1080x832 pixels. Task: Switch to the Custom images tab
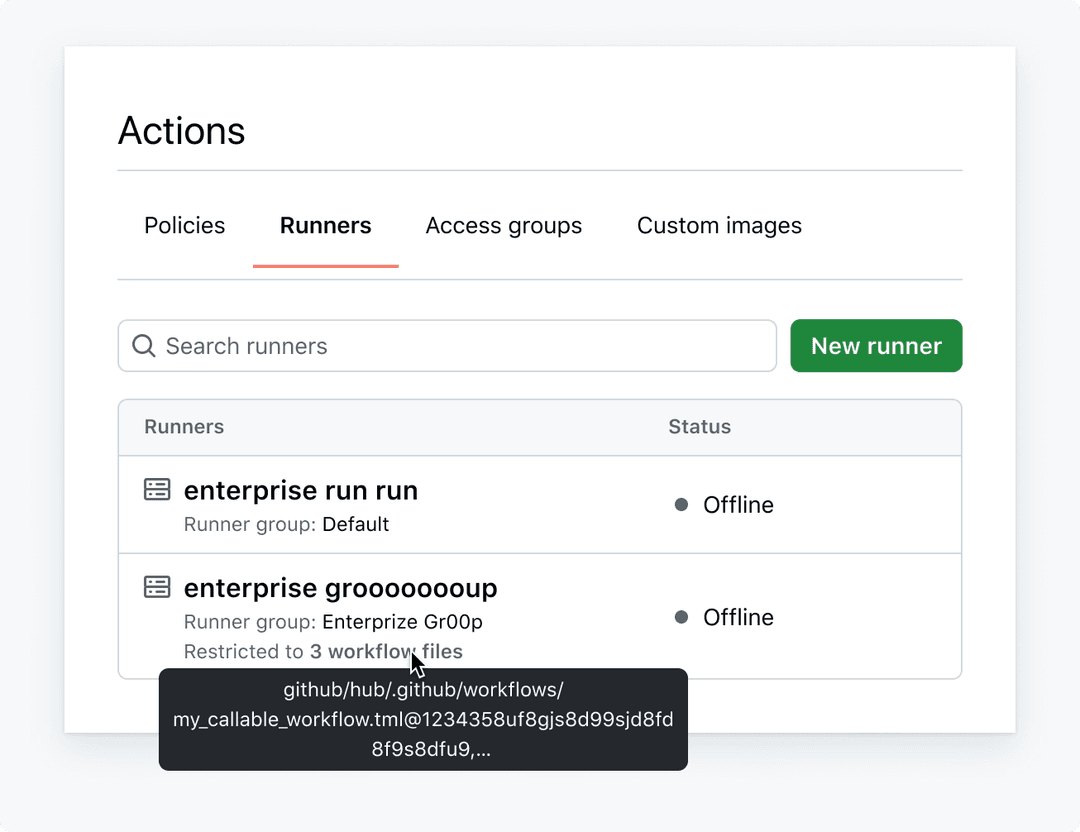click(718, 226)
